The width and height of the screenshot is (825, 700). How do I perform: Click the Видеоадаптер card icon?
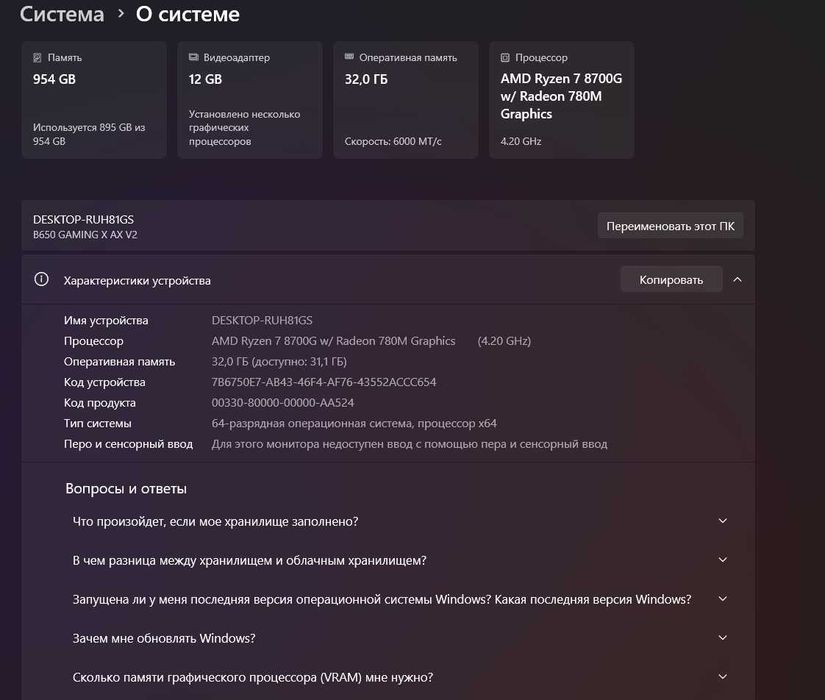(x=194, y=58)
